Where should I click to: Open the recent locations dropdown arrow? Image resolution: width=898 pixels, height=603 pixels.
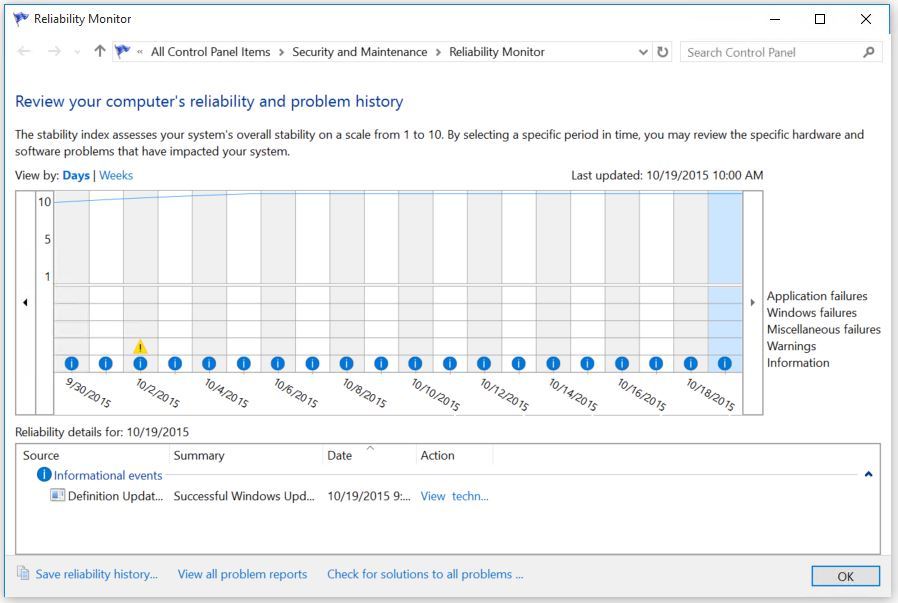(77, 52)
